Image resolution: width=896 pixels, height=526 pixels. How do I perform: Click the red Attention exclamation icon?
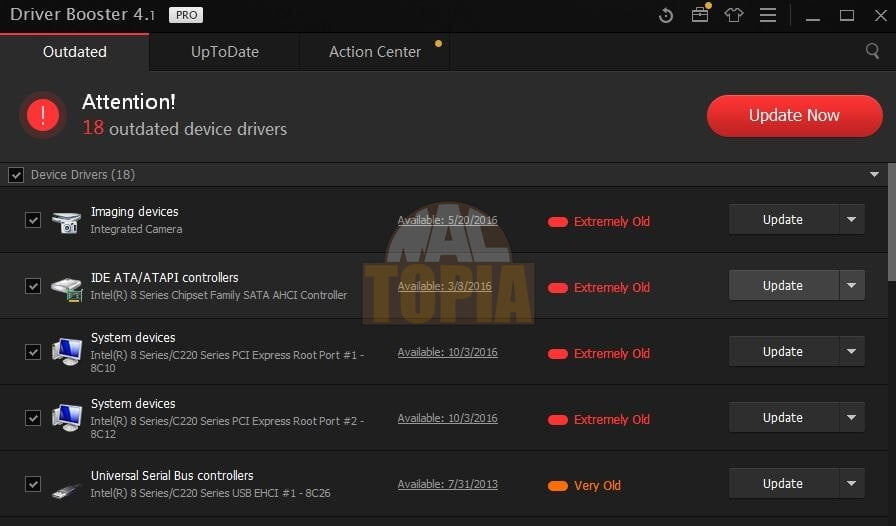pyautogui.click(x=43, y=115)
